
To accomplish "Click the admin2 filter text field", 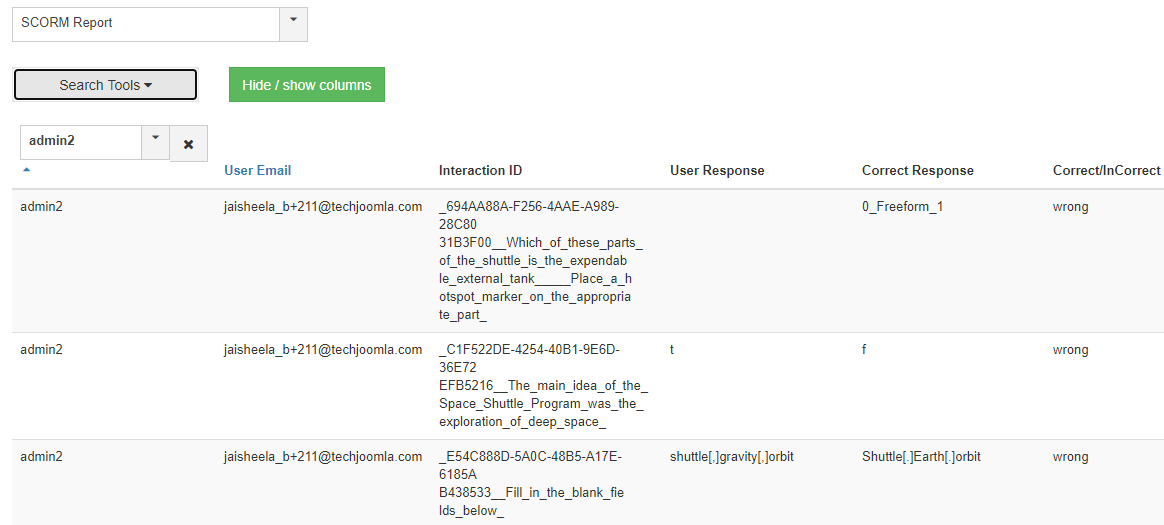I will 80,141.
